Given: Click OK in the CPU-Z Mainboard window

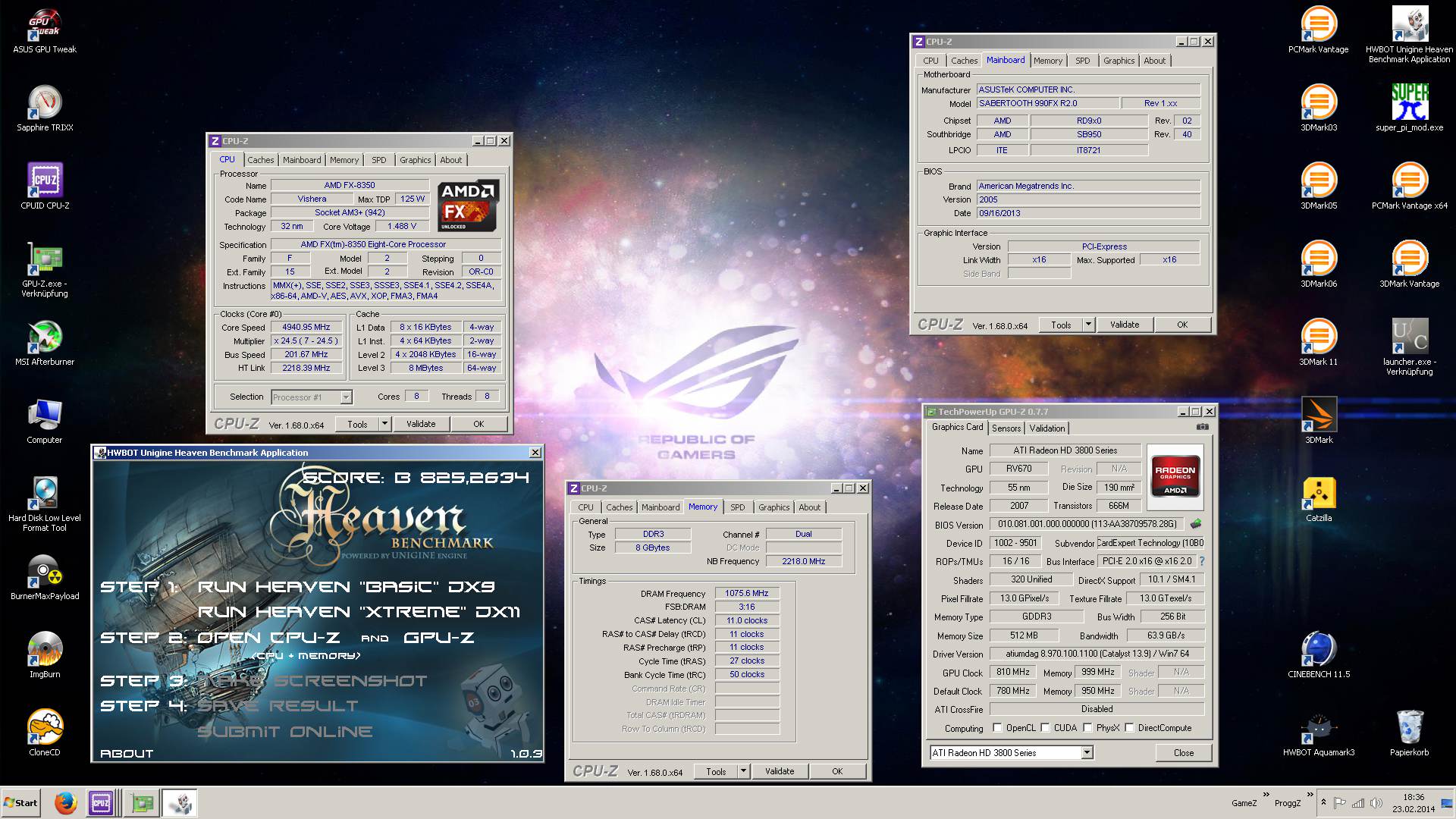Looking at the screenshot, I should 1182,324.
